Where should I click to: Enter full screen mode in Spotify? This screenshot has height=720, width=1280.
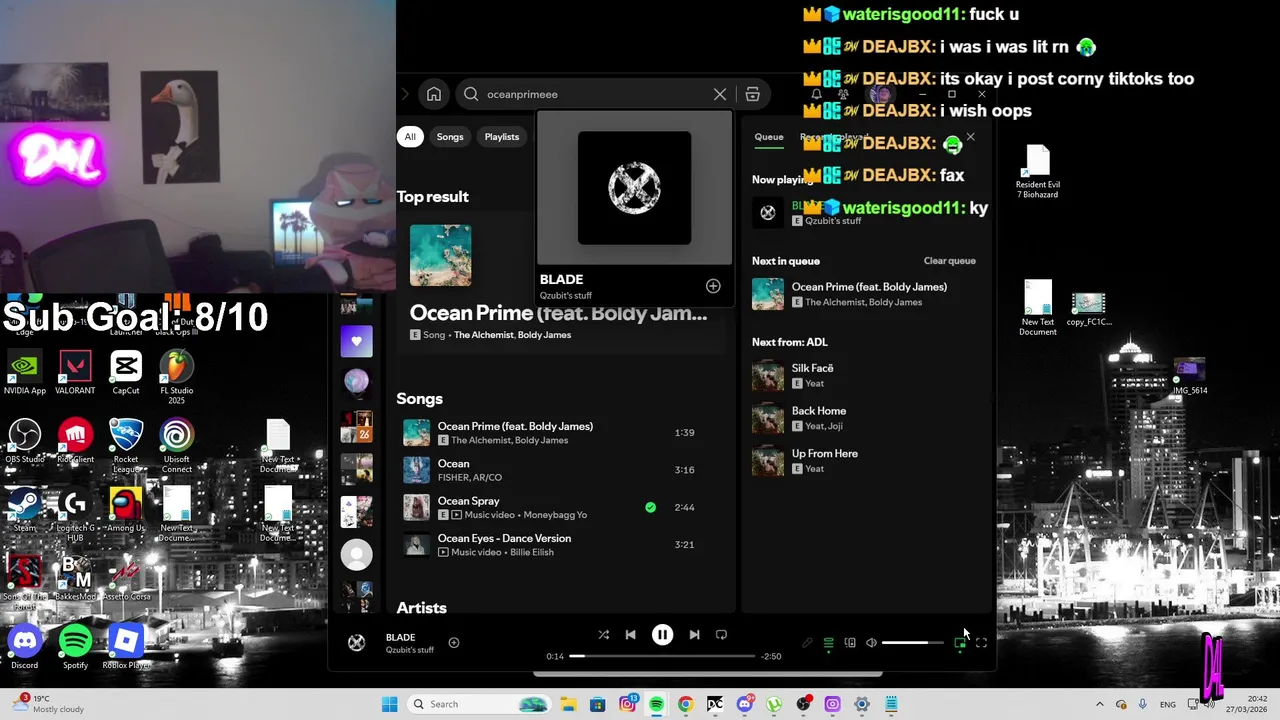(981, 643)
